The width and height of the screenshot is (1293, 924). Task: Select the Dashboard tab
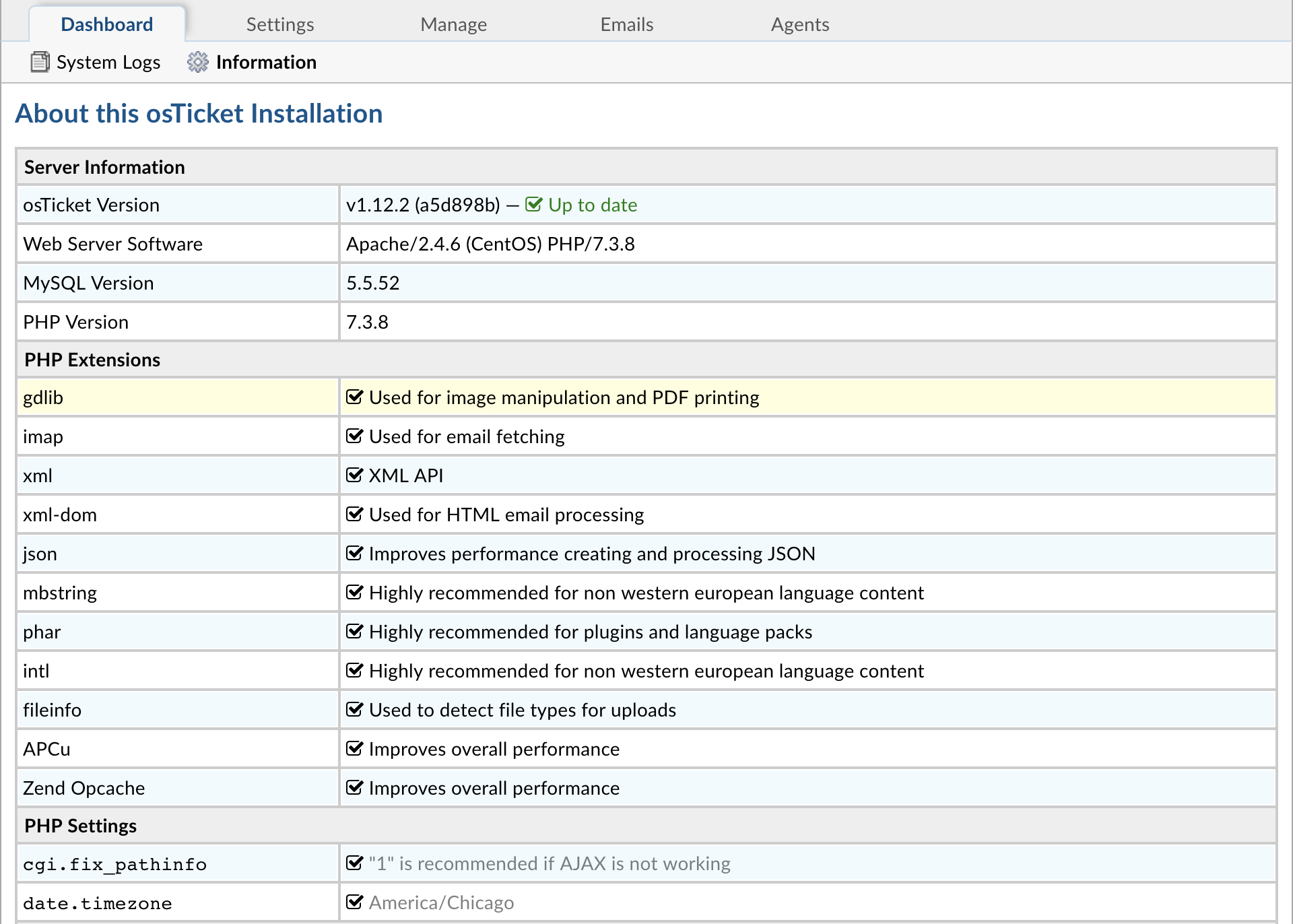click(x=107, y=25)
